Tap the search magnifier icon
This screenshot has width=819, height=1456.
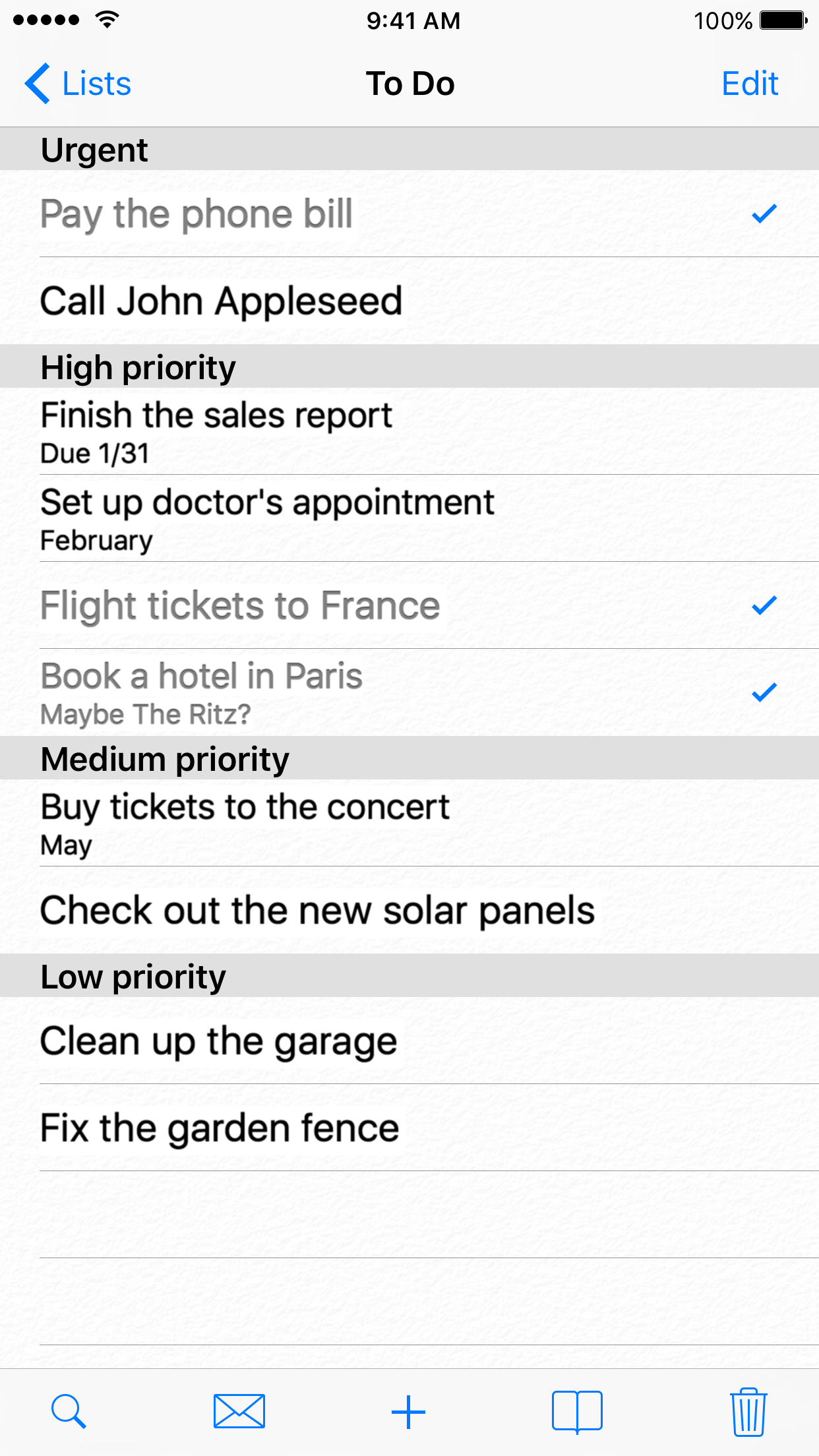tap(69, 1412)
